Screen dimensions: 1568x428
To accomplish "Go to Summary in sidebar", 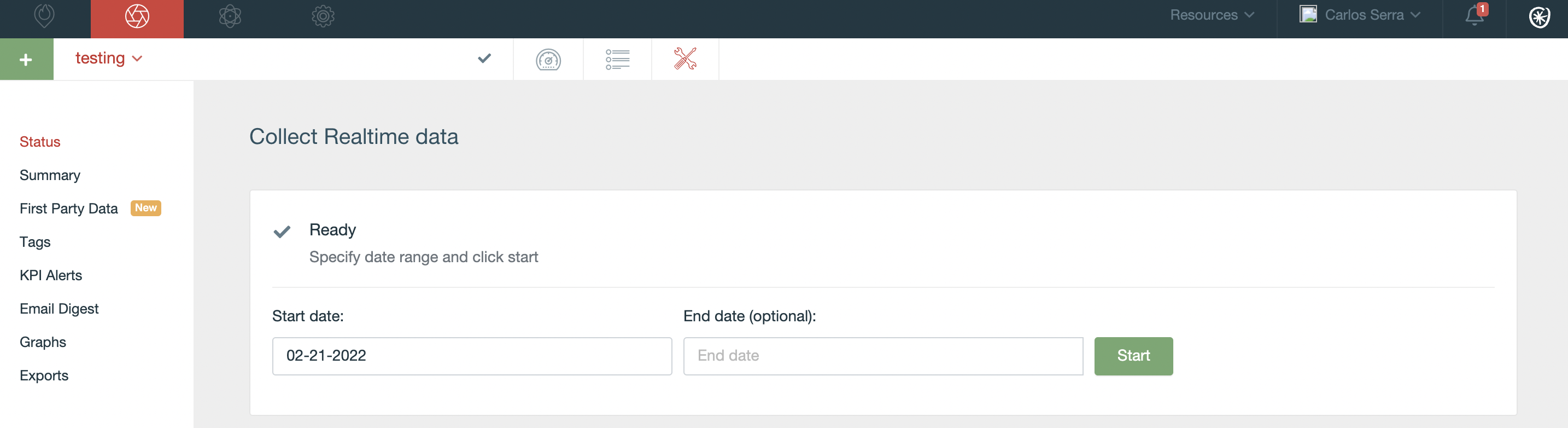I will point(50,175).
